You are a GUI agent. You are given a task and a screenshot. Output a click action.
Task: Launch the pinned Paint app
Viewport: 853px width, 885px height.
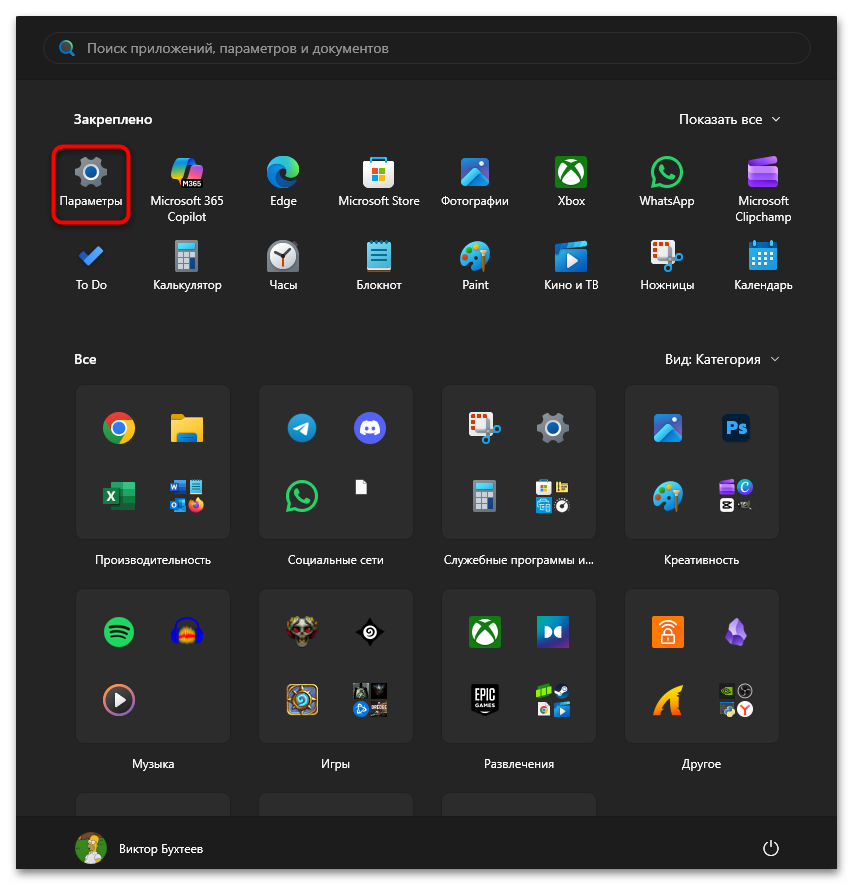pyautogui.click(x=475, y=266)
